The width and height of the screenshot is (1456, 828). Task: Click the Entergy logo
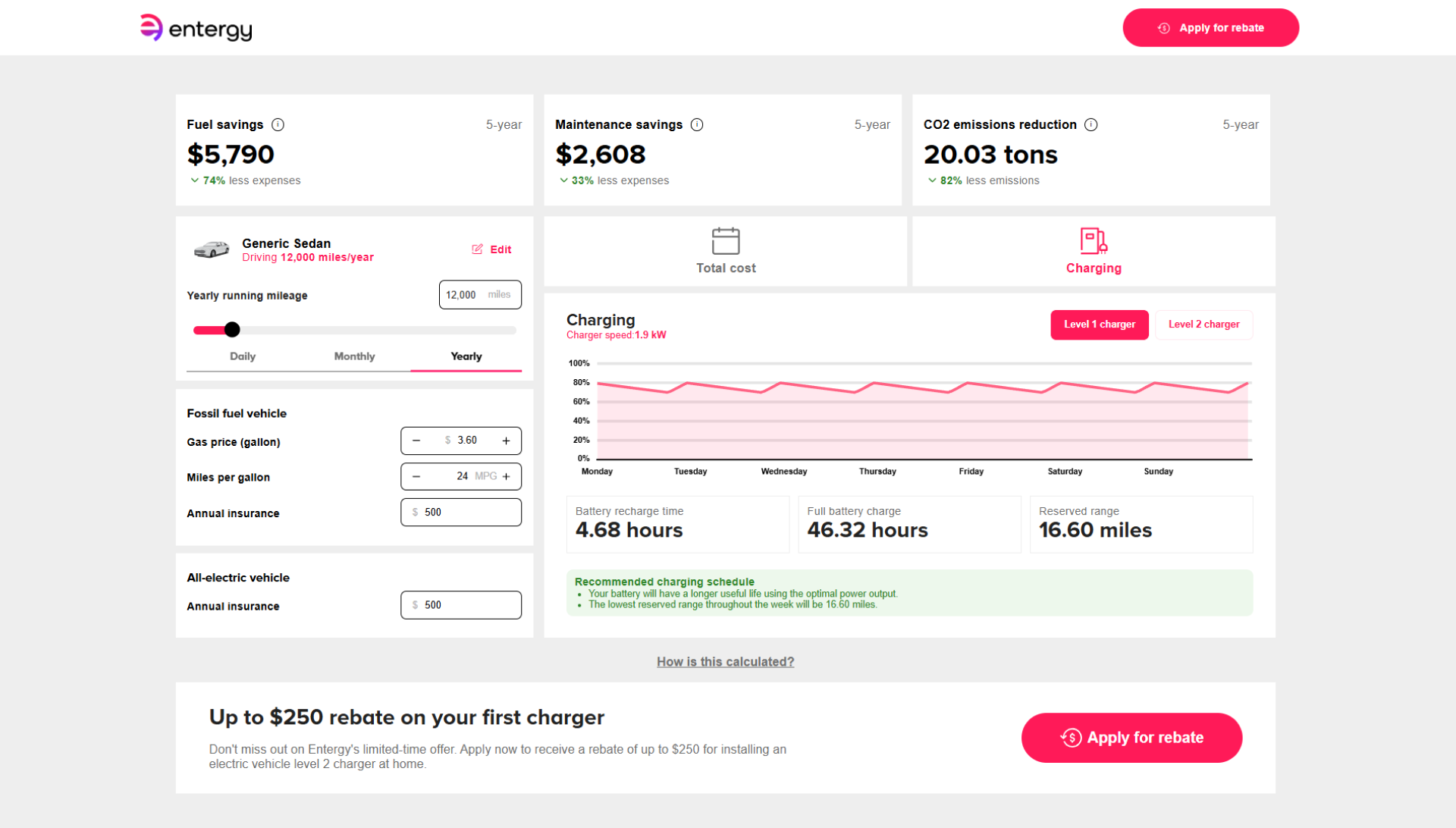click(196, 28)
